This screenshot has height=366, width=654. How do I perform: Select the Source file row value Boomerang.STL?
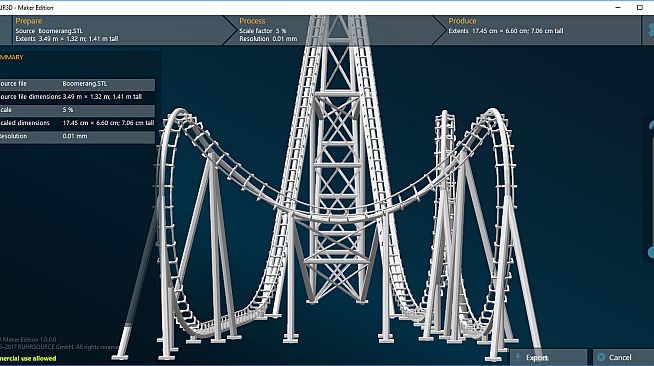click(85, 84)
